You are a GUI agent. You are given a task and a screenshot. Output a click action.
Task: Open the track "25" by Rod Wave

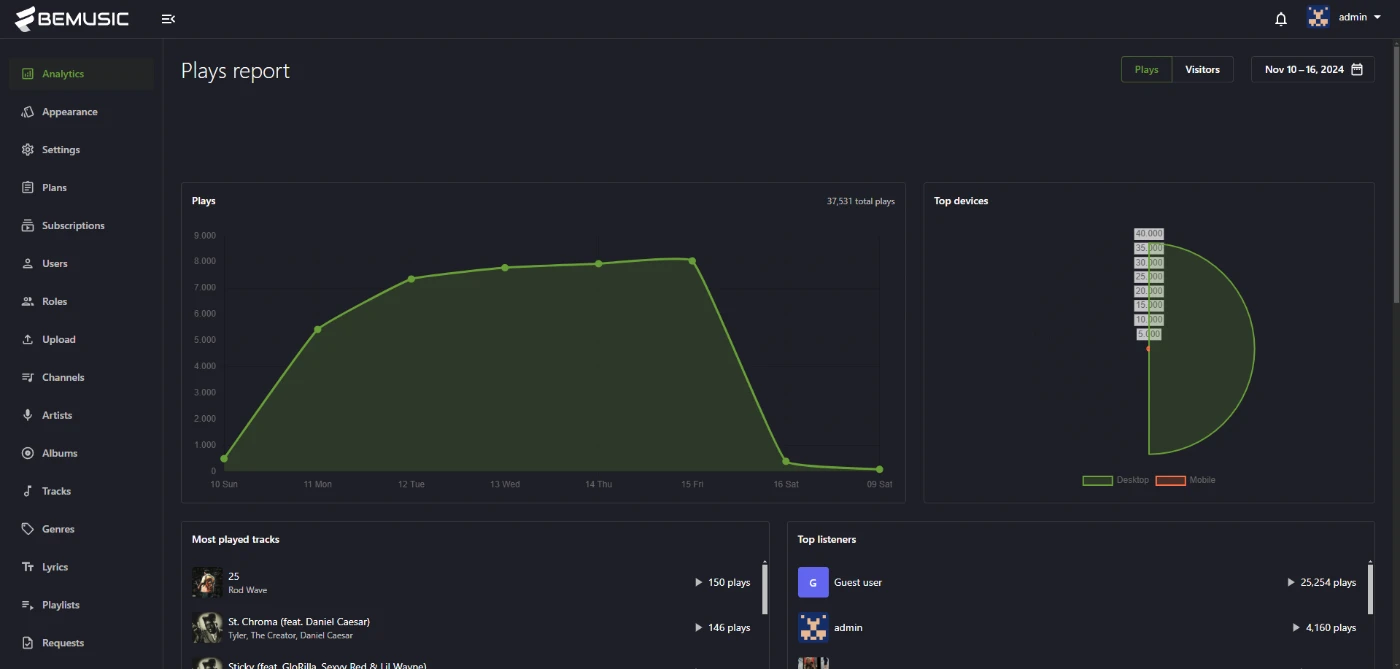233,576
